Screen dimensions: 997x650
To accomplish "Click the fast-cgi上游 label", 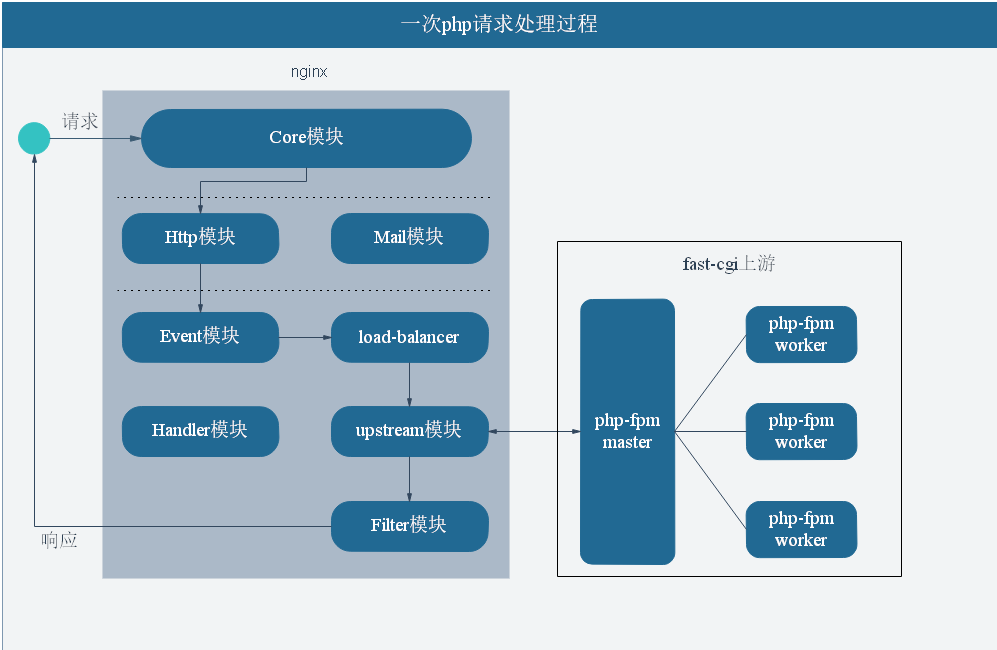I will click(x=729, y=263).
